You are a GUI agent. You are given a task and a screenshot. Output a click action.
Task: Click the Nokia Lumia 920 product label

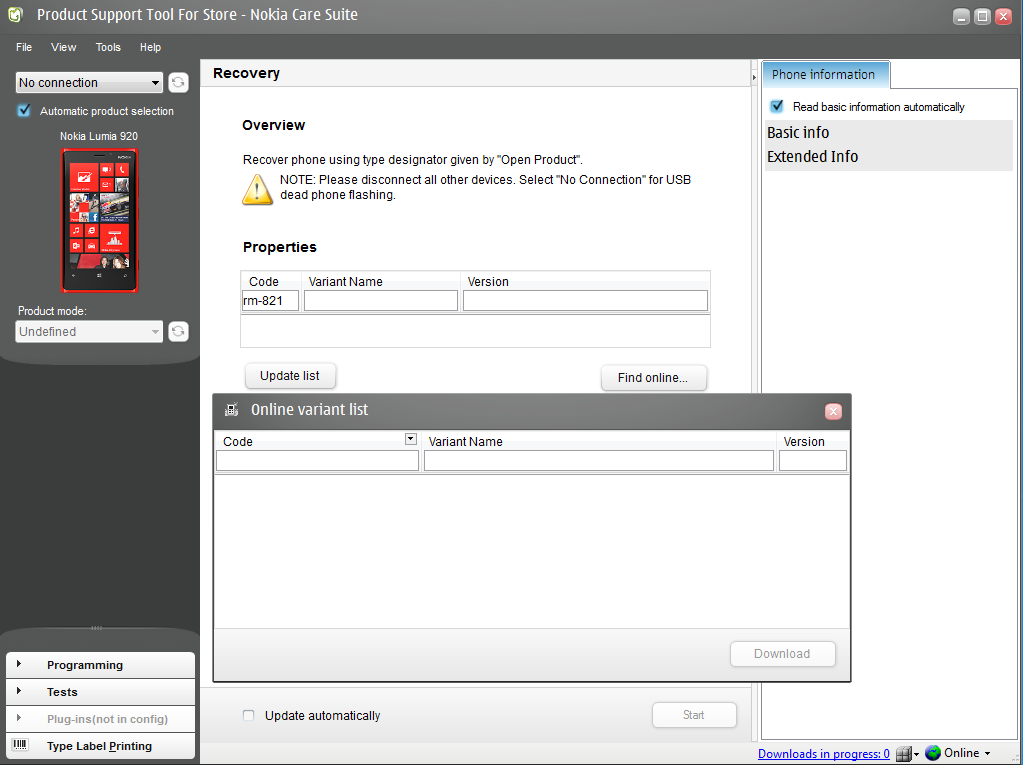[99, 136]
